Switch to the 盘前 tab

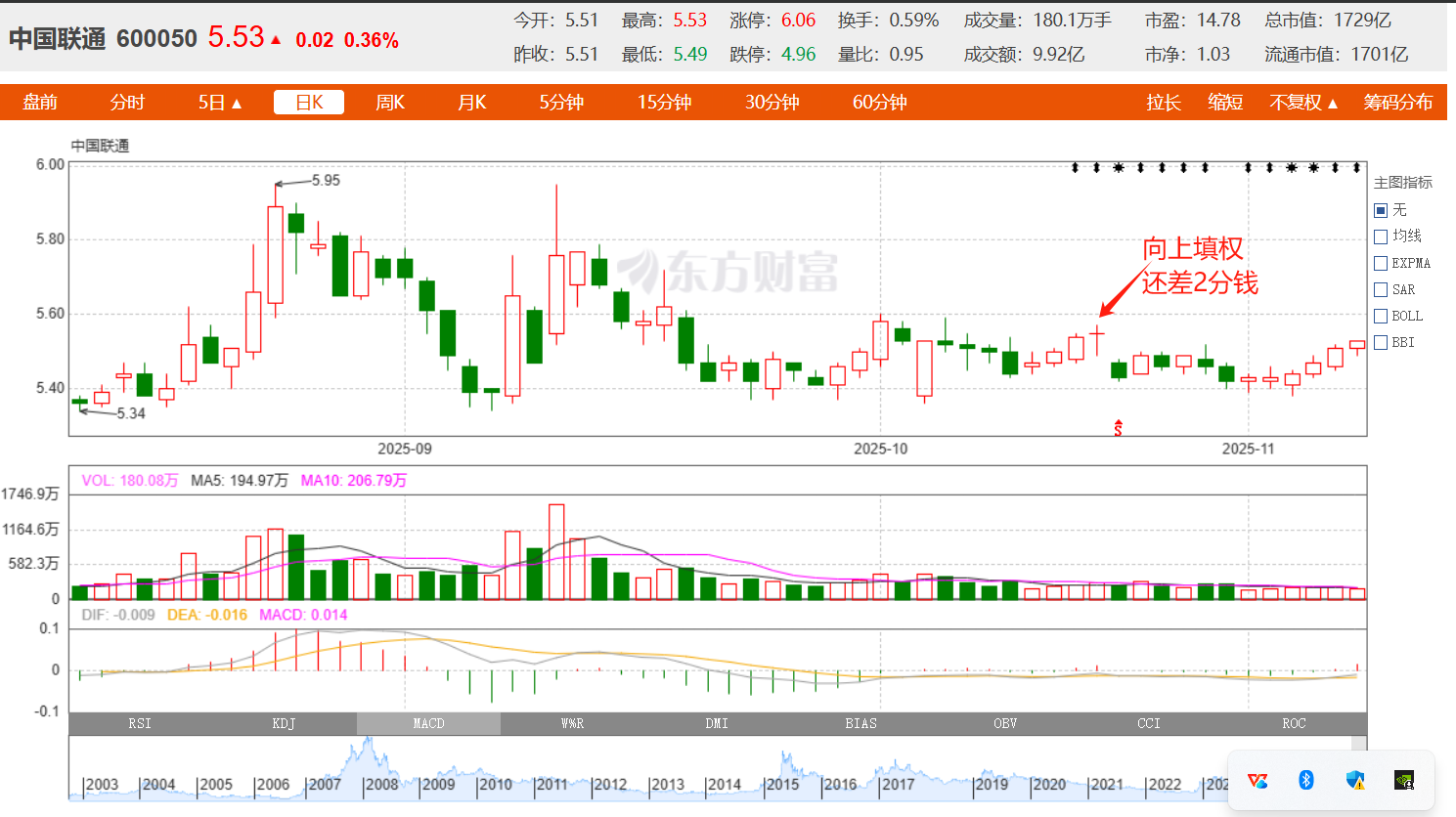(40, 103)
